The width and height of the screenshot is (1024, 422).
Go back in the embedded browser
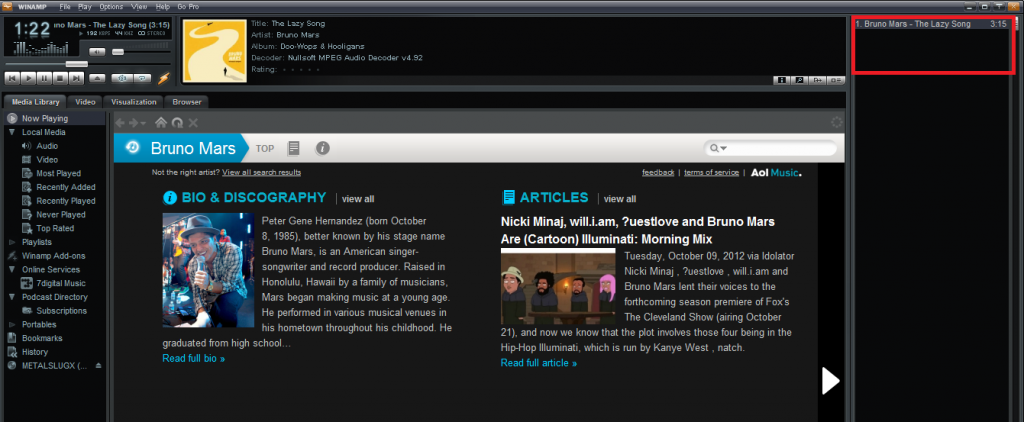click(x=120, y=123)
